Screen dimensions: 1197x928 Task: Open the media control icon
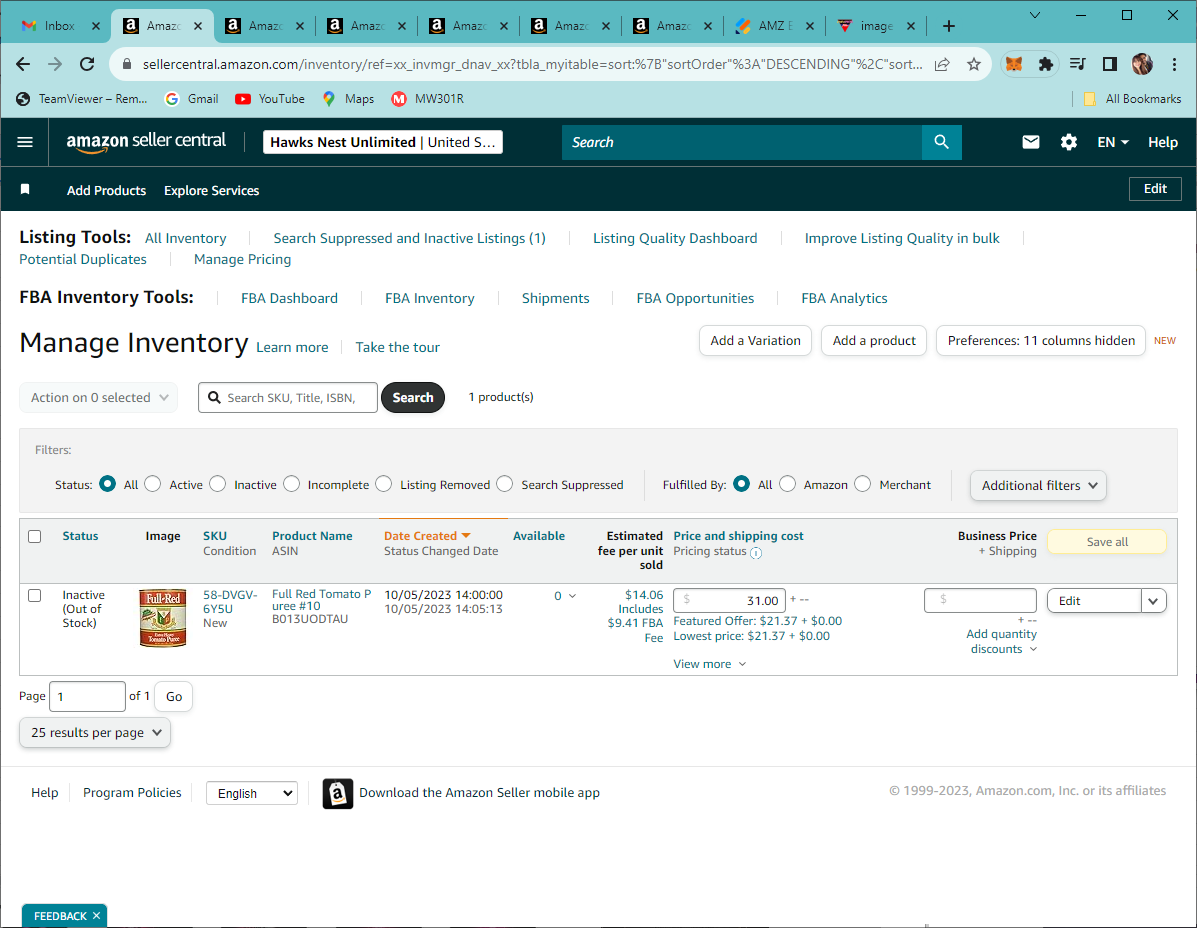1077,64
